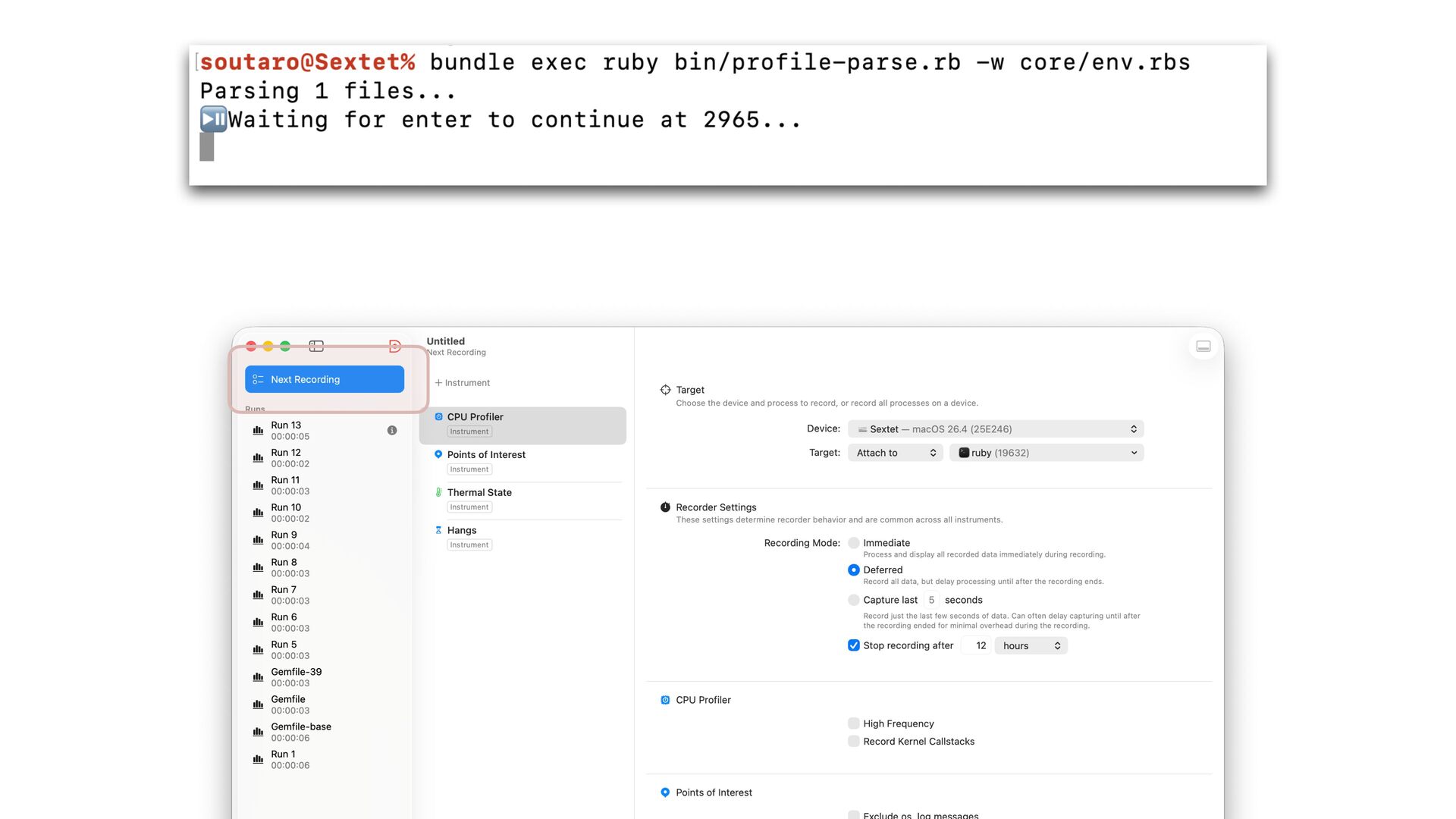This screenshot has width=1456, height=819.
Task: Open the Attach to dropdown
Action: tap(895, 453)
